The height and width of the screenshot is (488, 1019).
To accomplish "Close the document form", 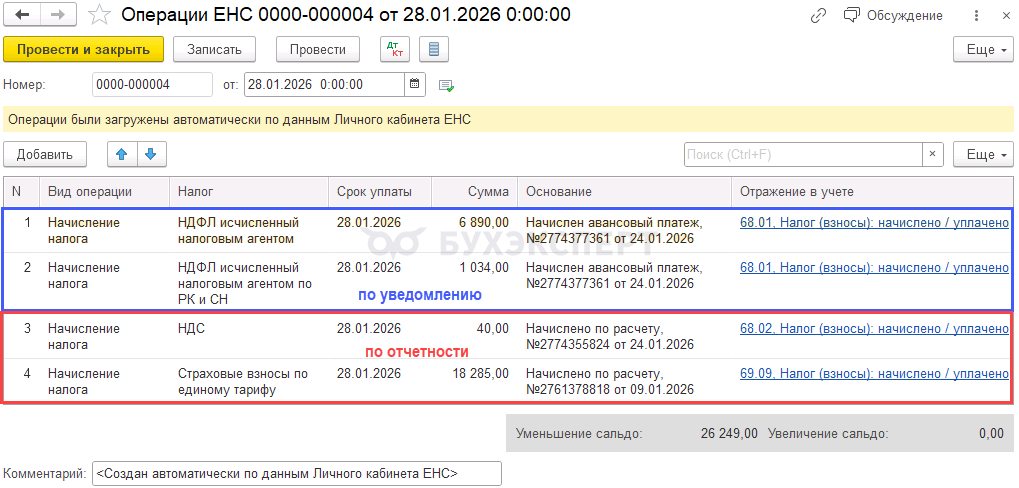I will (1007, 16).
